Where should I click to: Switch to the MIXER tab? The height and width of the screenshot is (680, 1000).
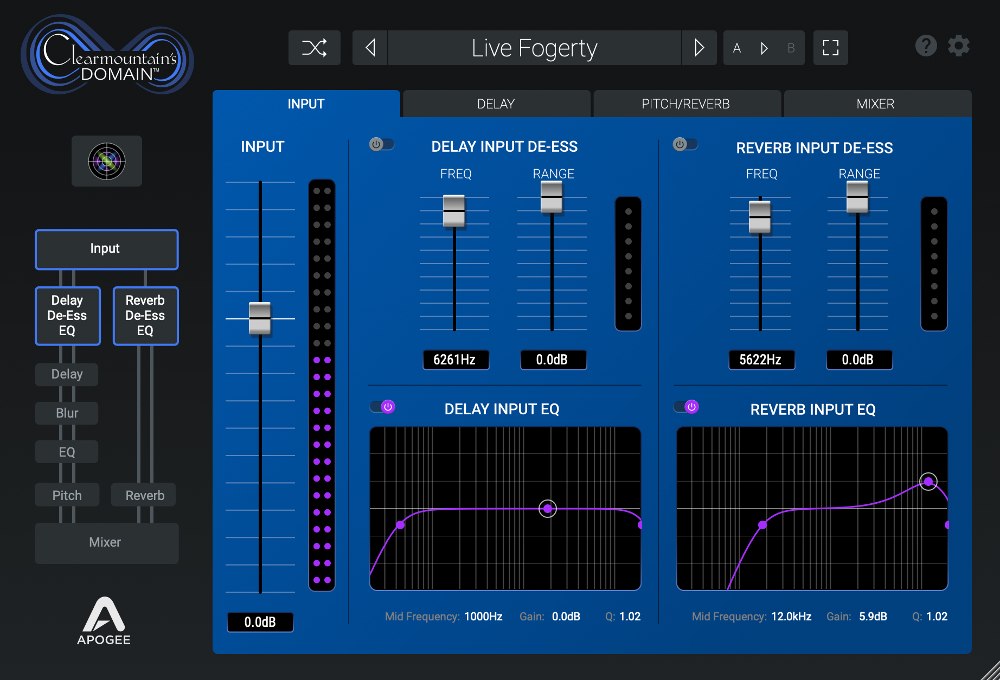(x=877, y=103)
